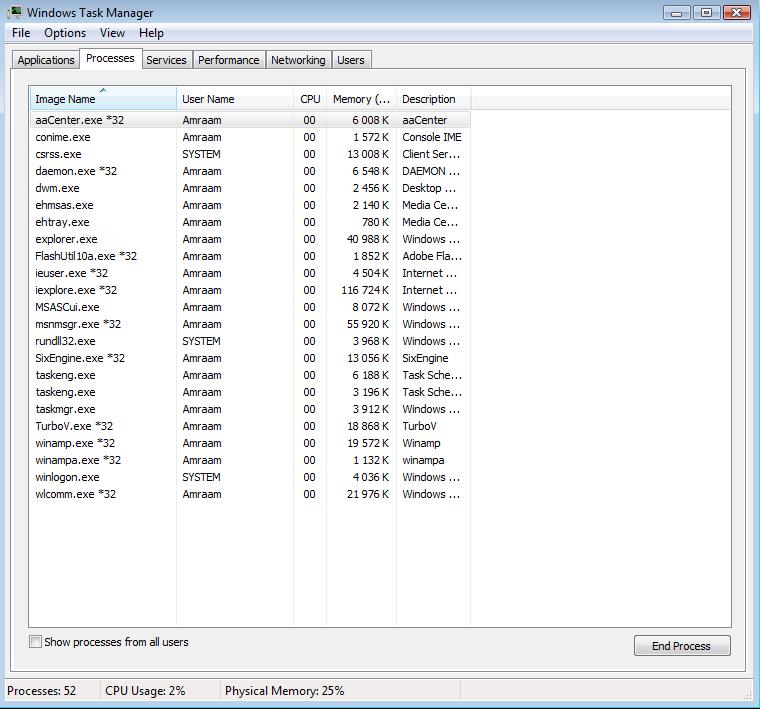Select the daemon.exe *32 process

coord(250,171)
